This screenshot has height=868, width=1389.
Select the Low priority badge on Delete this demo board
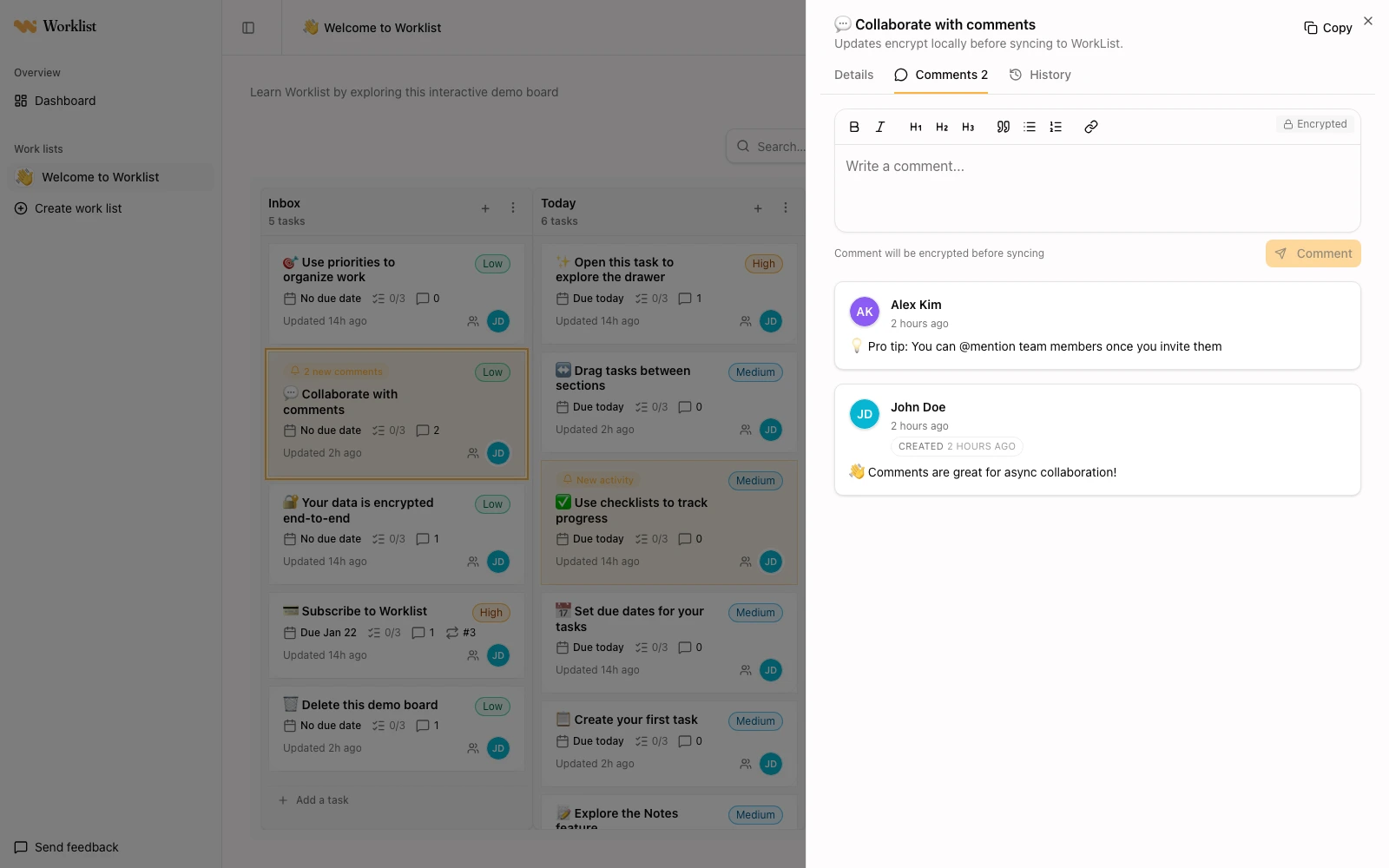click(492, 707)
